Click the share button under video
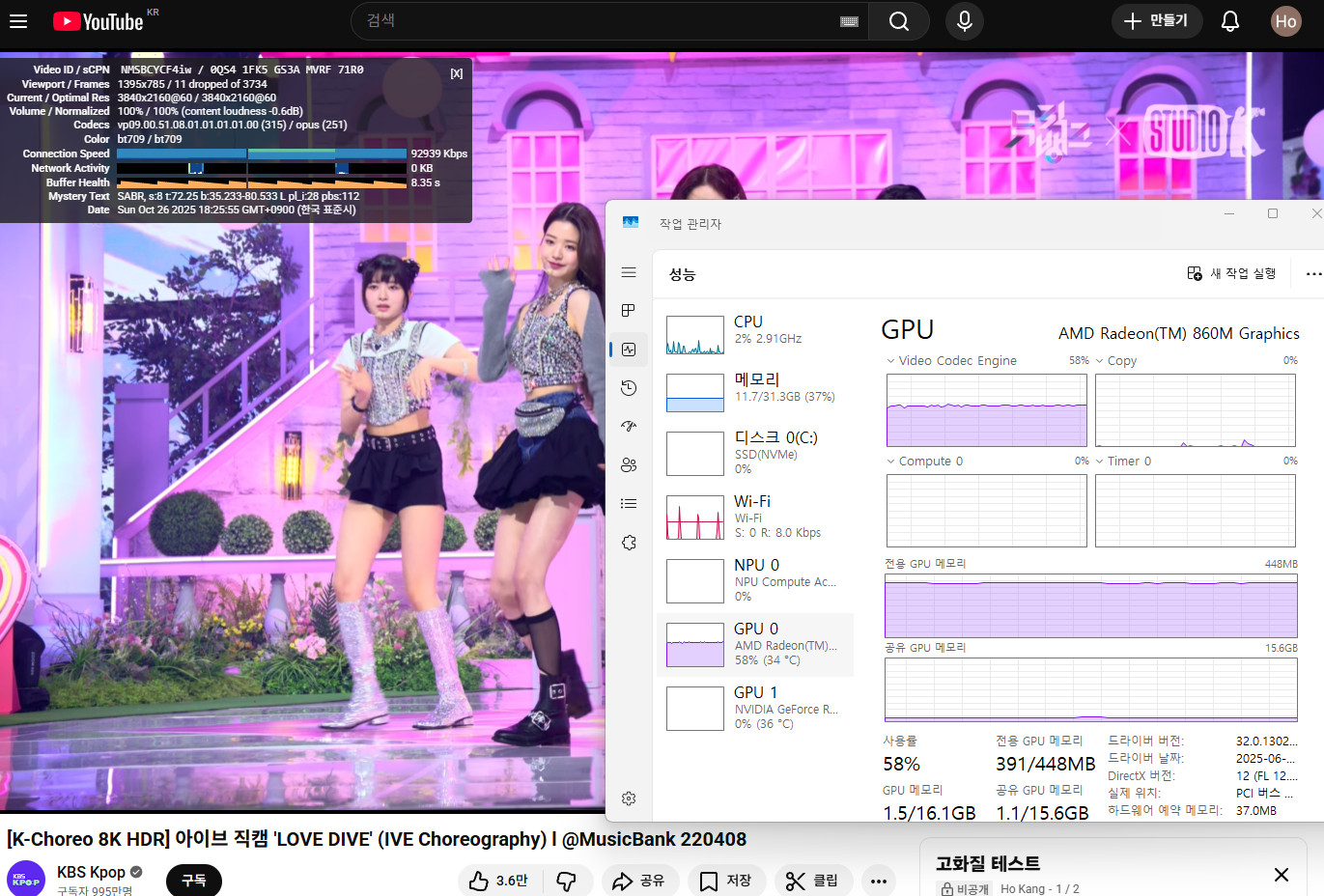This screenshot has height=896, width=1324. point(641,881)
